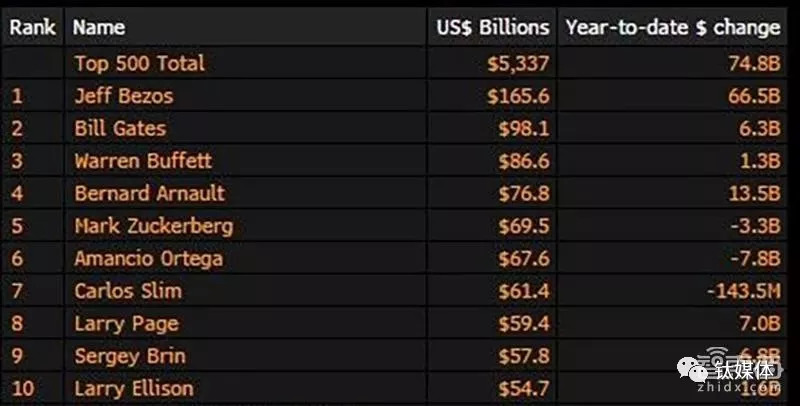Select the Year-to-date $ change header
The image size is (800, 406).
[672, 28]
